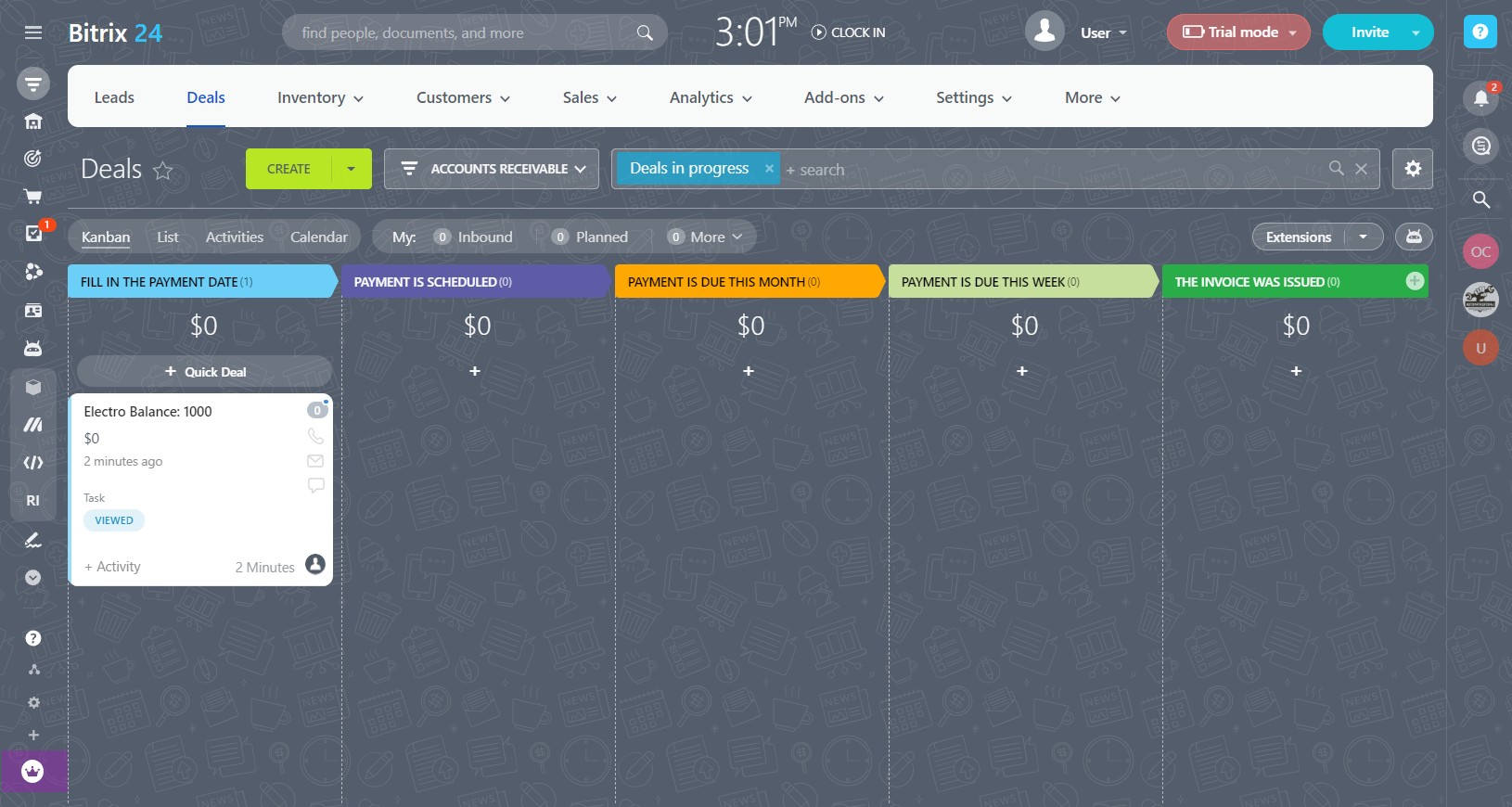Expand the Inventory menu

[320, 98]
